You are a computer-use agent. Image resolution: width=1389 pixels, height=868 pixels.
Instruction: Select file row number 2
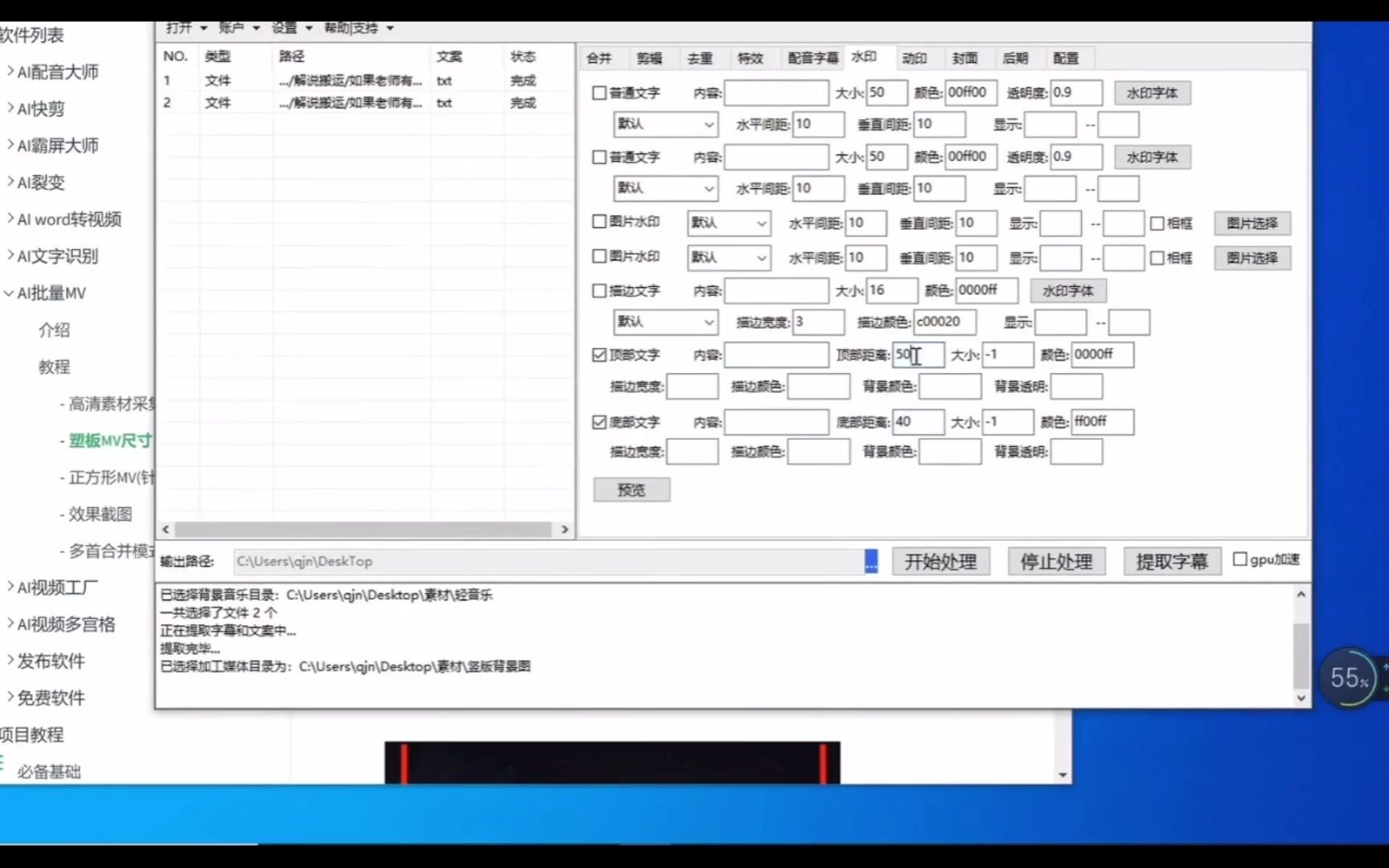coord(367,103)
